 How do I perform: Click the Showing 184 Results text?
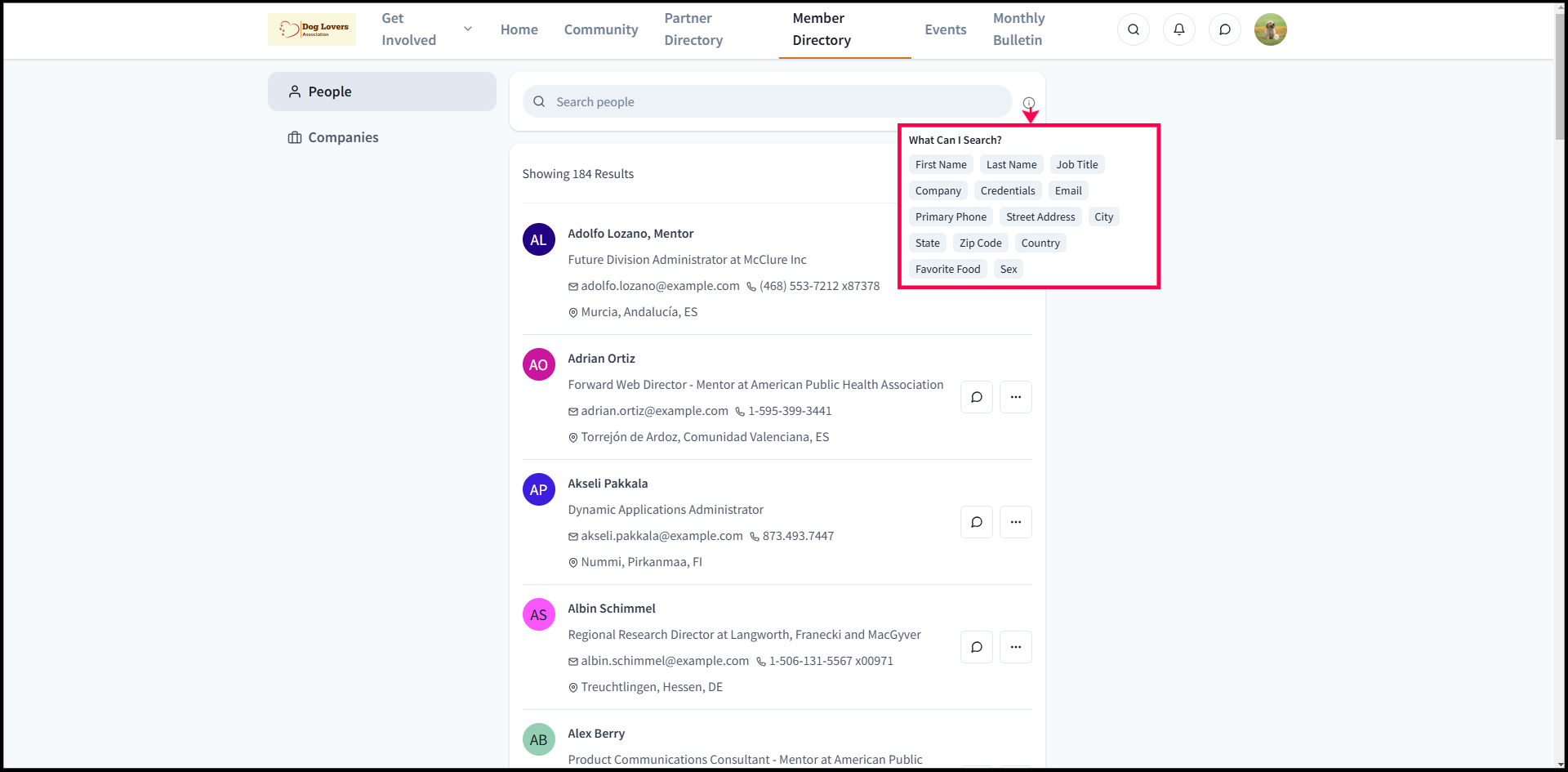pos(578,174)
